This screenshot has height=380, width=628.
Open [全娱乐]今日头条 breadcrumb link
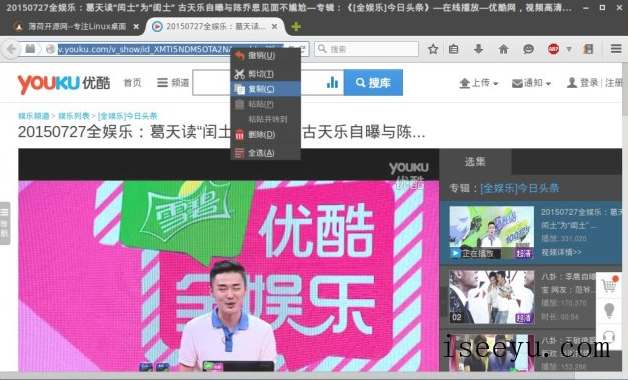tap(128, 116)
